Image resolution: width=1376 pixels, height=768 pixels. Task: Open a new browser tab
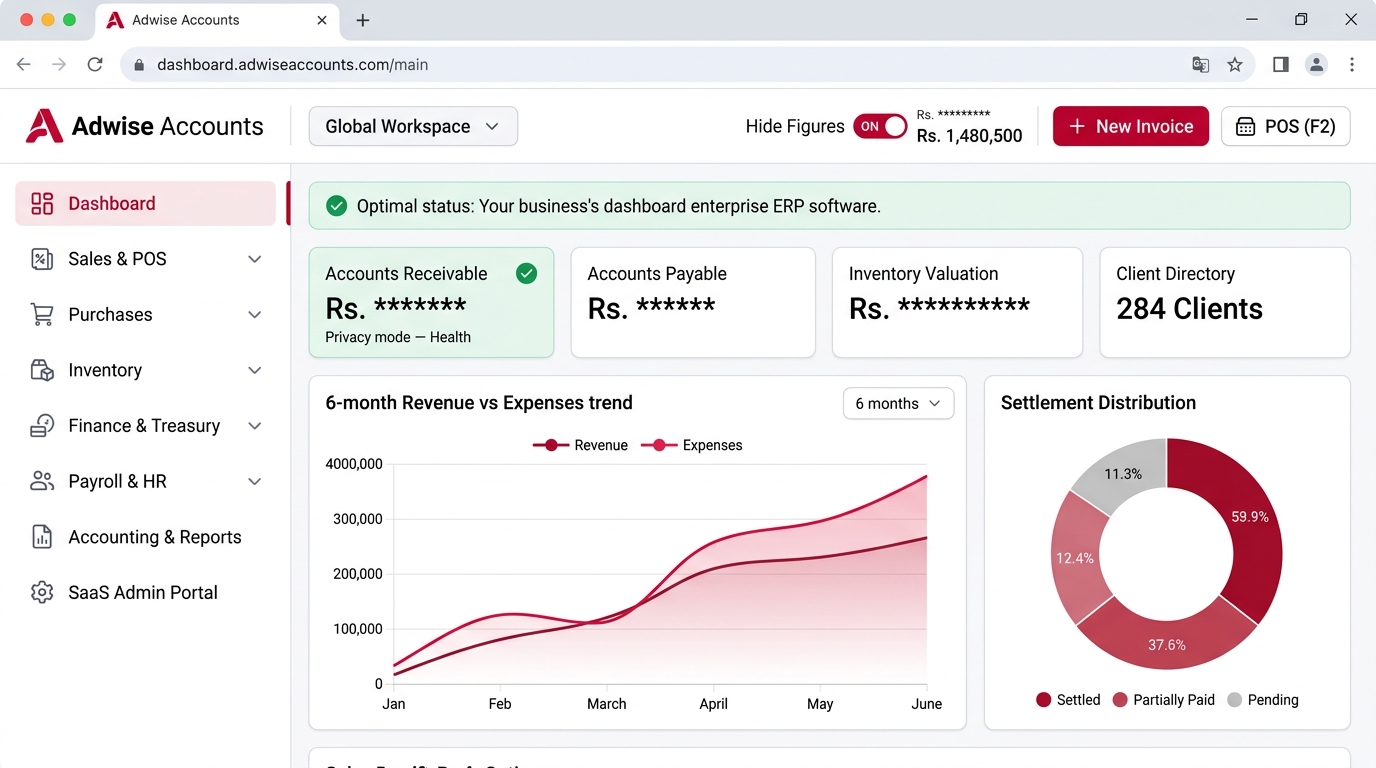click(363, 20)
